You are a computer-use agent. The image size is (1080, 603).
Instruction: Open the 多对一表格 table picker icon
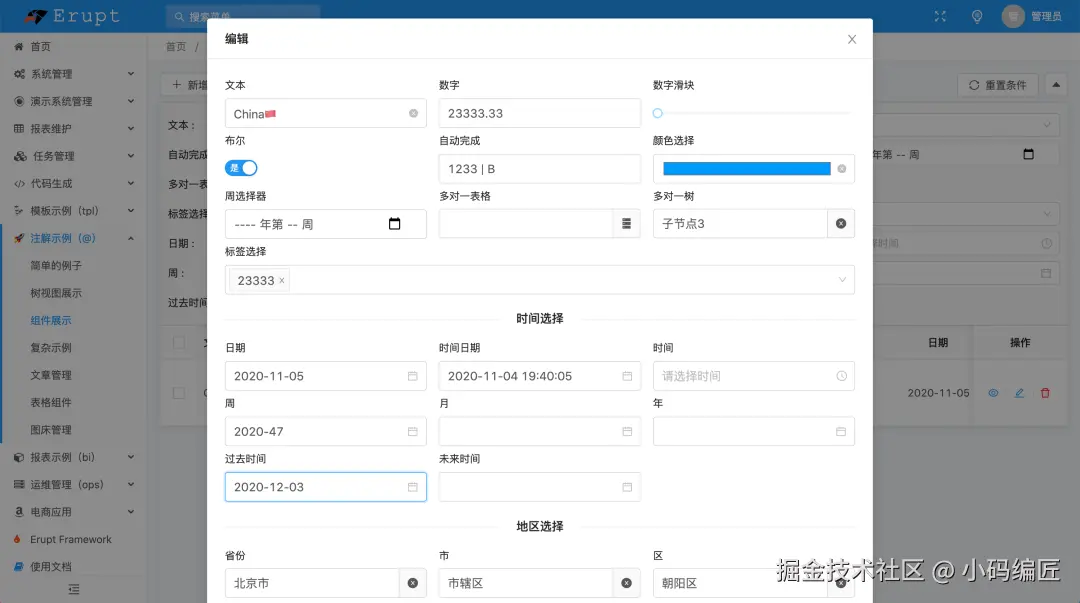point(626,224)
